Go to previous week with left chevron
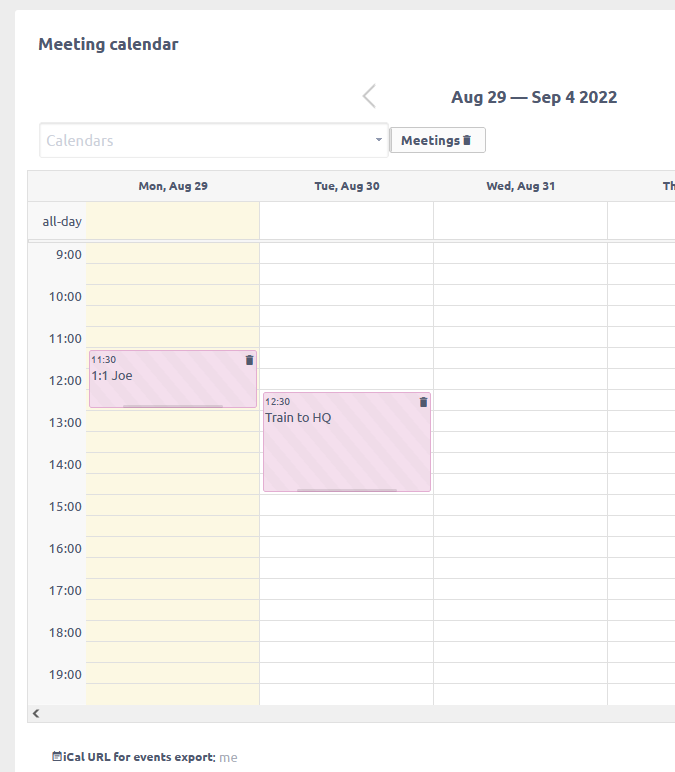675x772 pixels. click(369, 96)
